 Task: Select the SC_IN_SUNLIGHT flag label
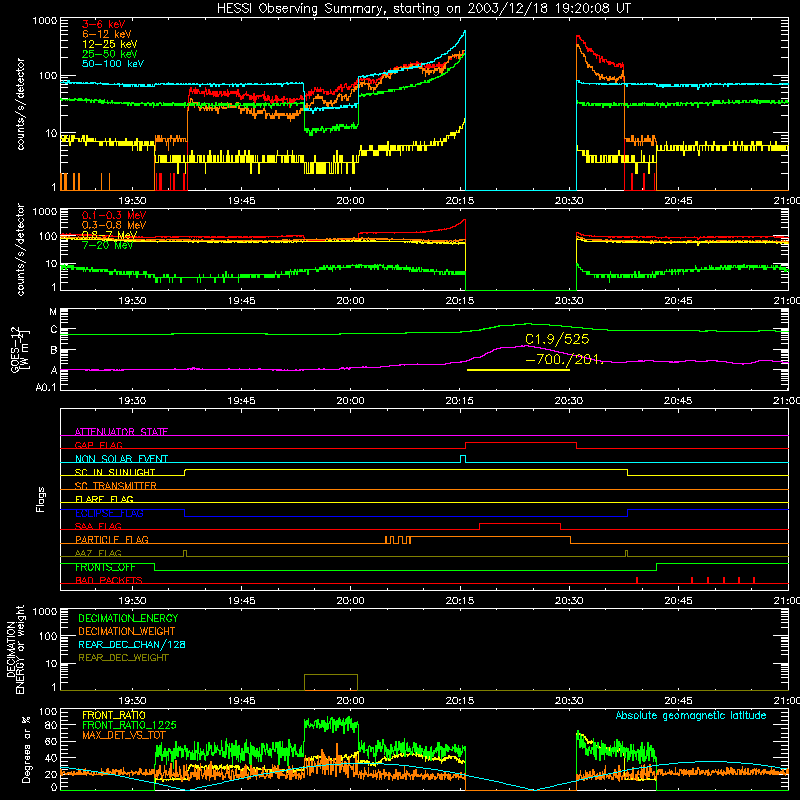click(115, 472)
